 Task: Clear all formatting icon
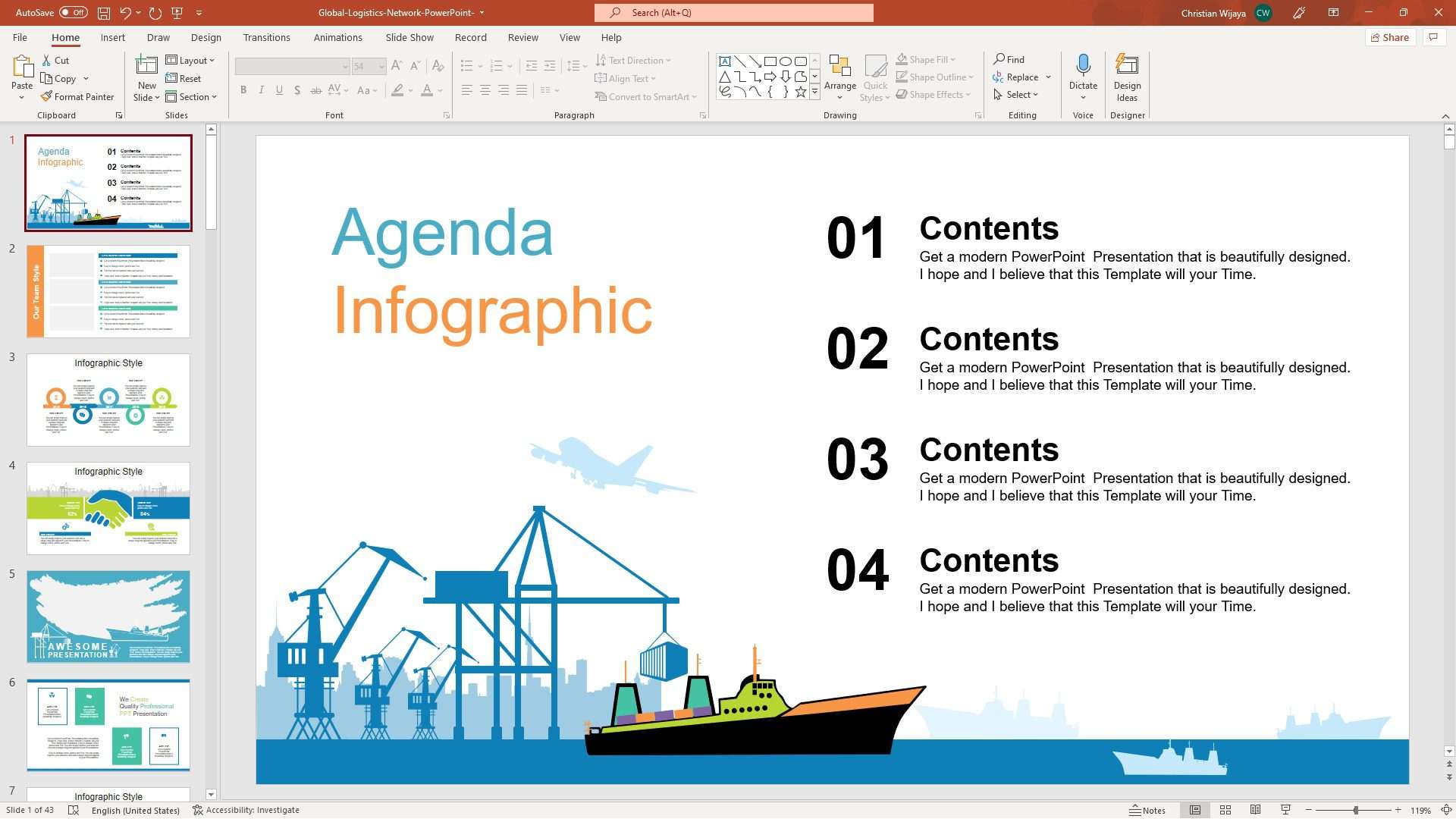tap(438, 66)
